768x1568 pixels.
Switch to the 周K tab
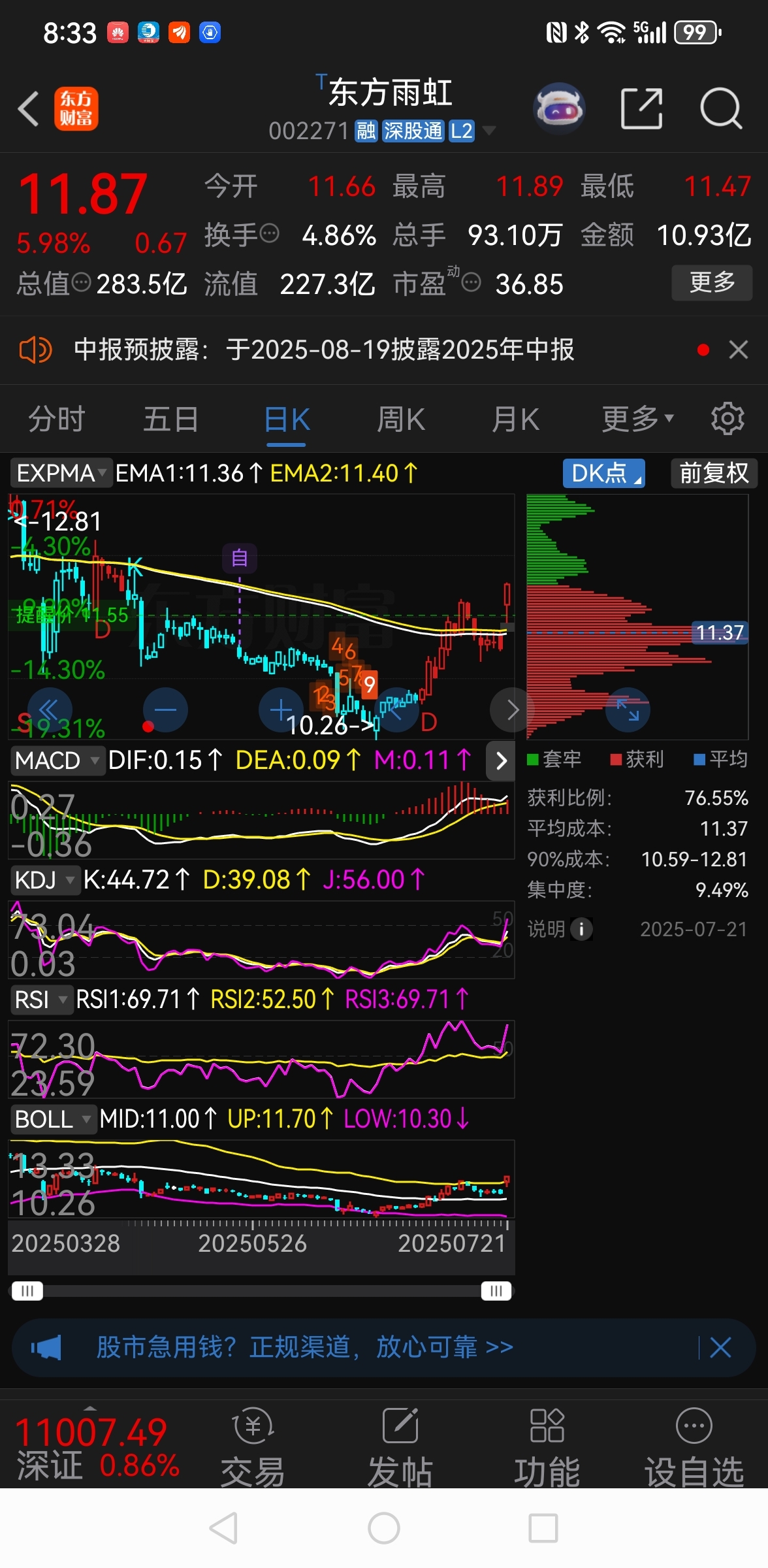pyautogui.click(x=401, y=419)
